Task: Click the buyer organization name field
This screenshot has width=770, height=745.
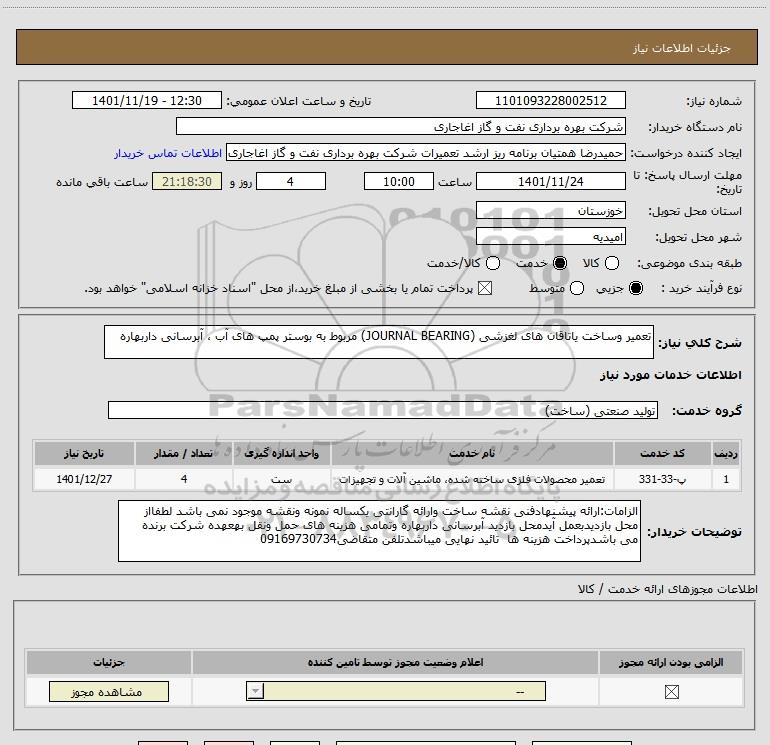Action: tap(401, 127)
